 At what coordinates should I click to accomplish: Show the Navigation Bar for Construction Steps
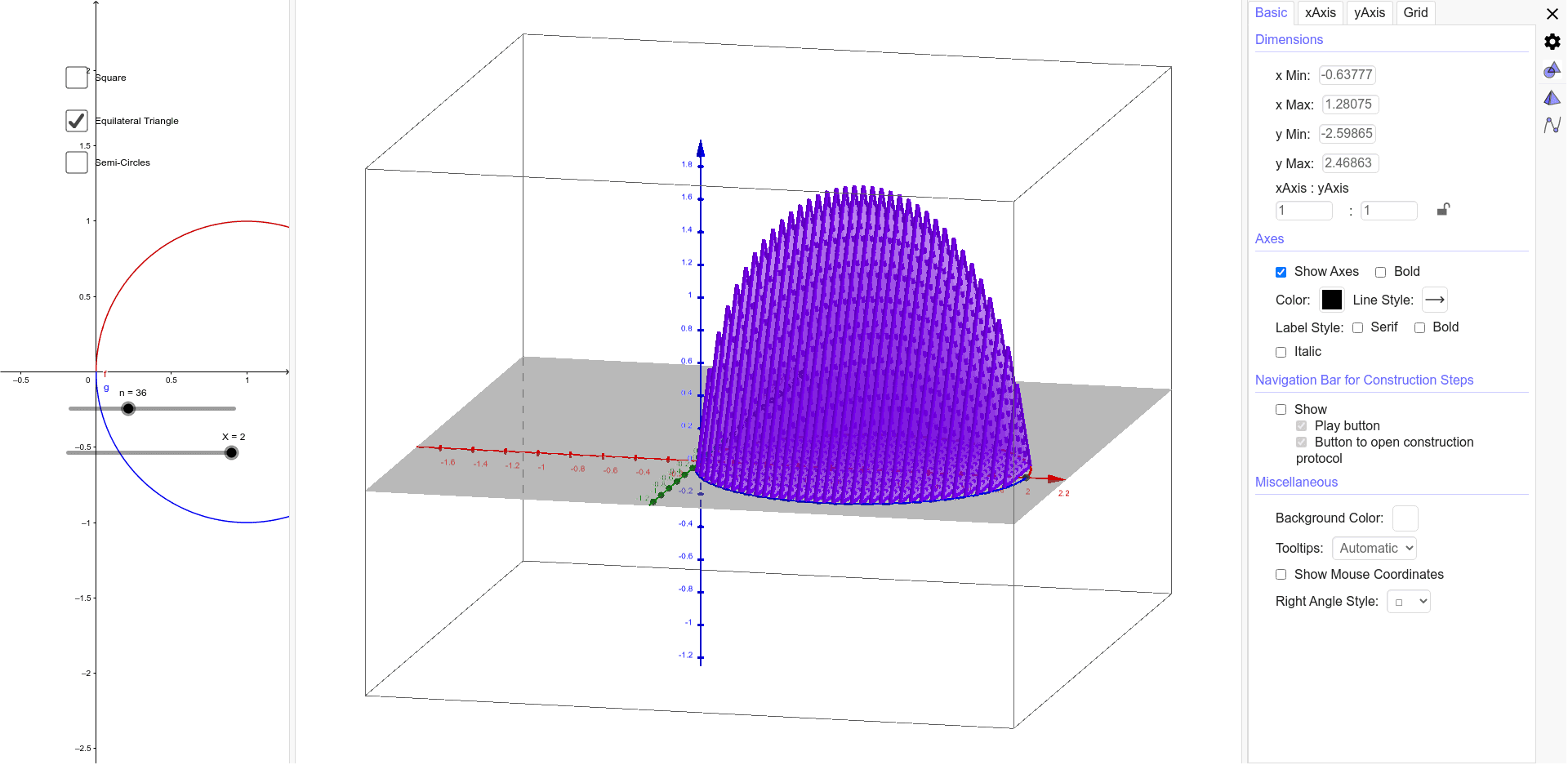1281,408
